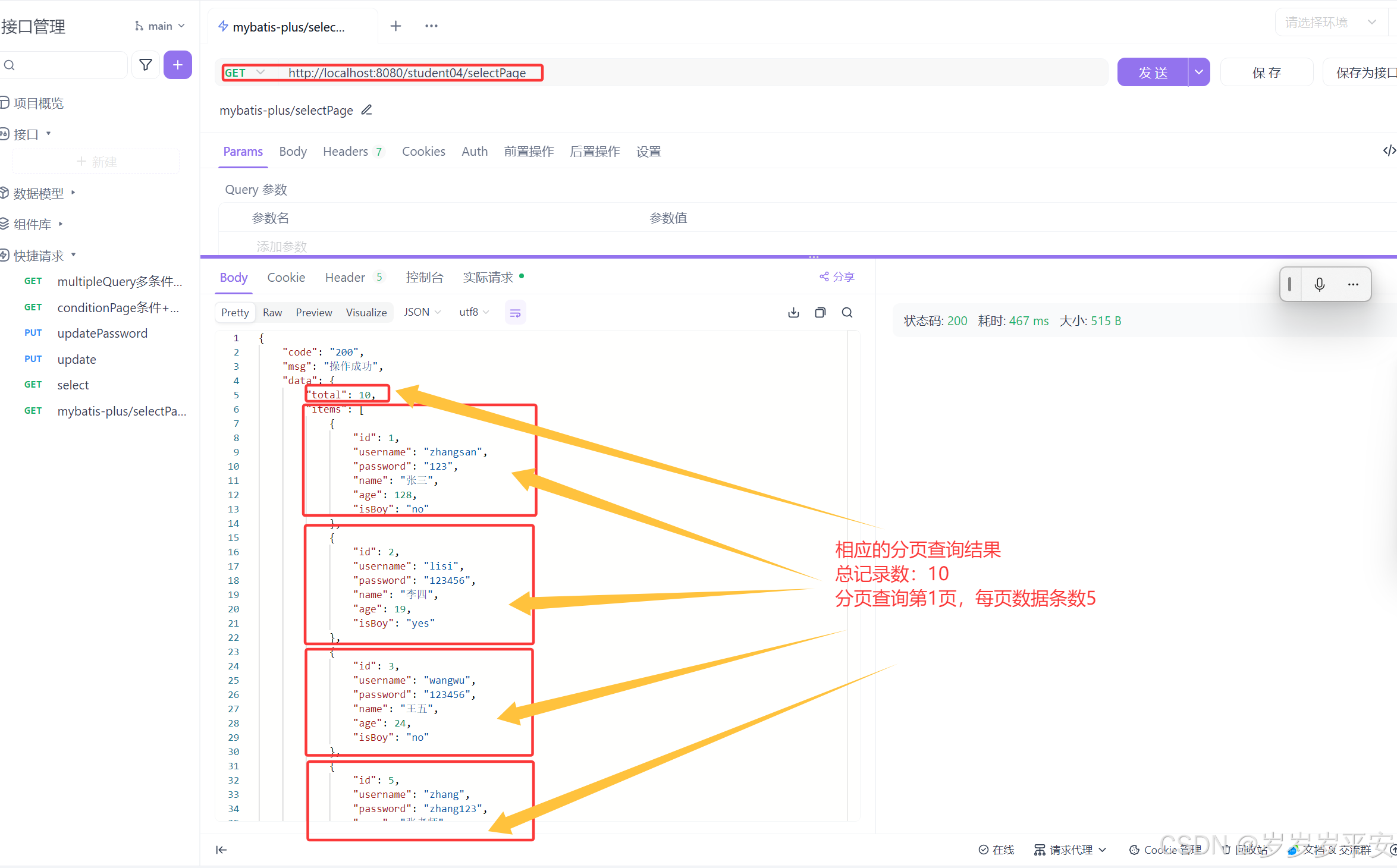
Task: Click the 发送 send button
Action: tap(1153, 73)
